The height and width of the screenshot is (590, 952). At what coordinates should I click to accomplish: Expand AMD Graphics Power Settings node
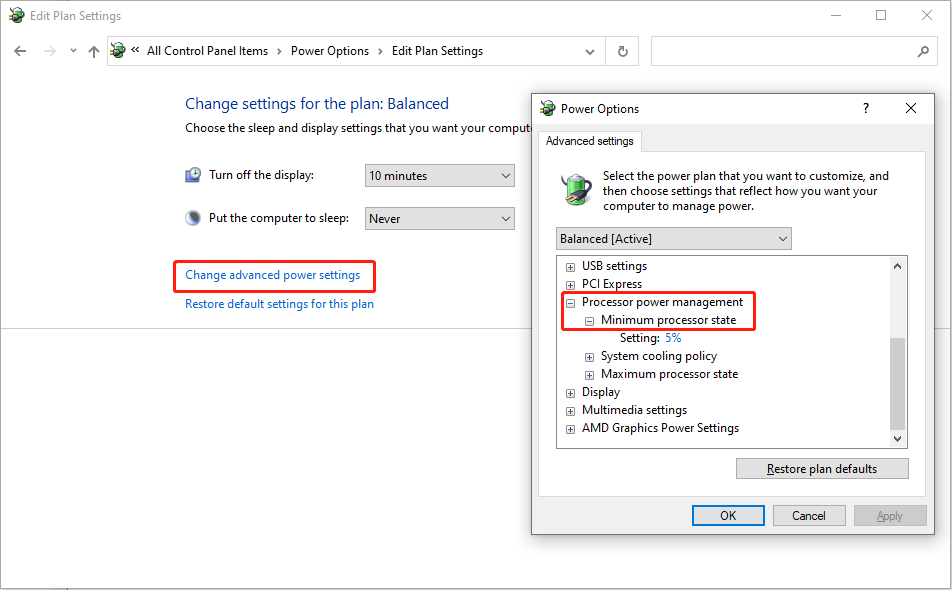pyautogui.click(x=570, y=429)
